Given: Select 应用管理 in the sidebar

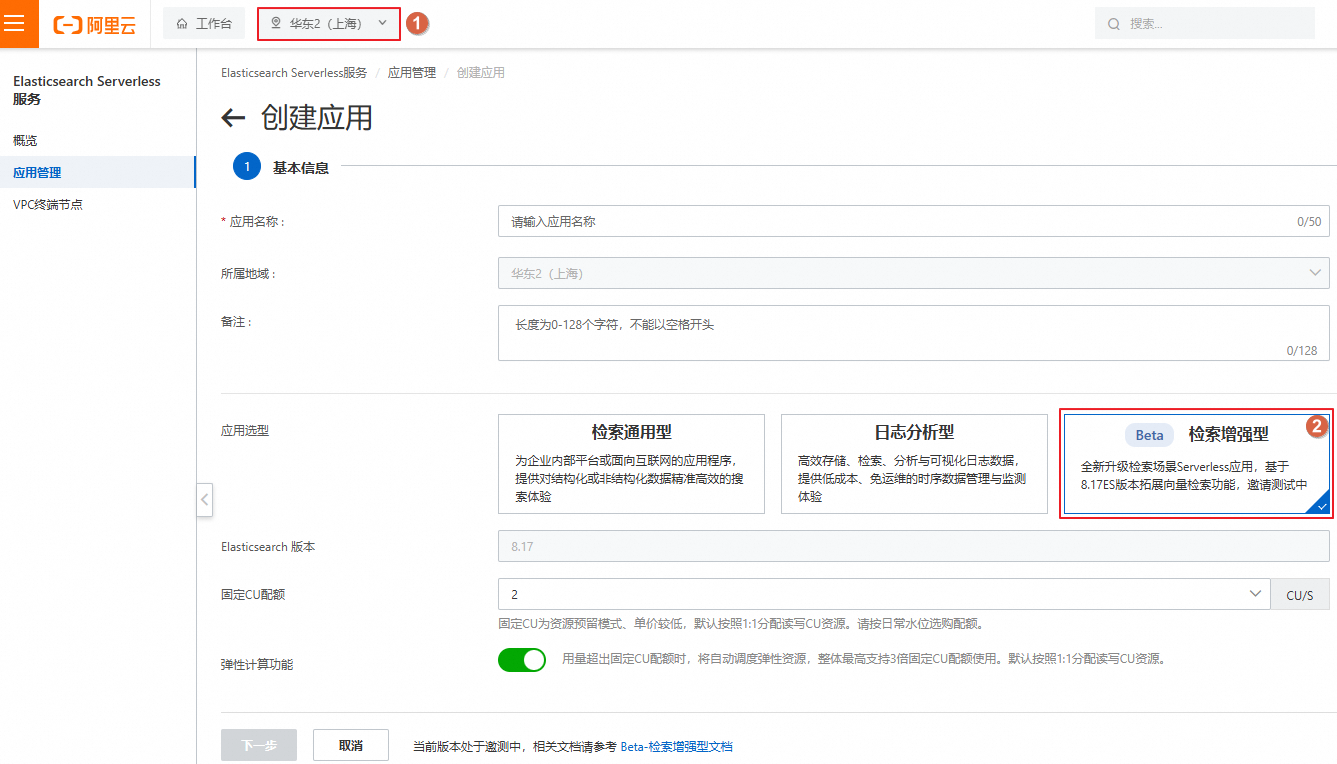Looking at the screenshot, I should 98,172.
